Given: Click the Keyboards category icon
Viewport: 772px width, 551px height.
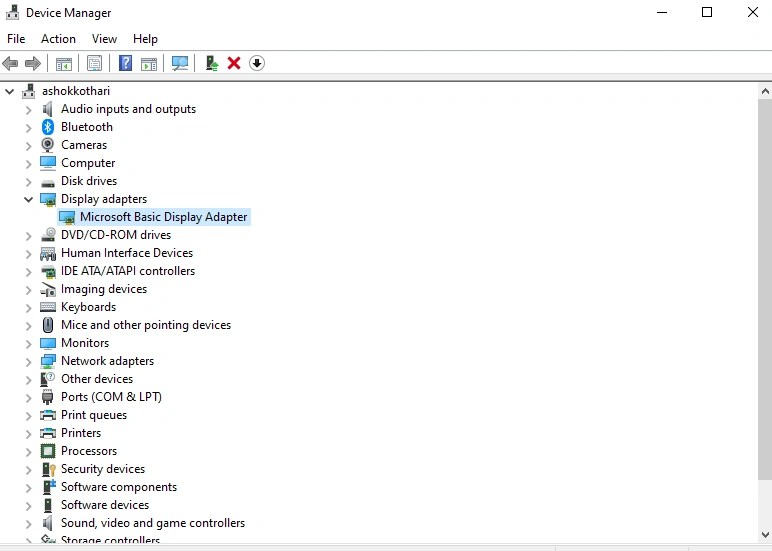Looking at the screenshot, I should [48, 307].
